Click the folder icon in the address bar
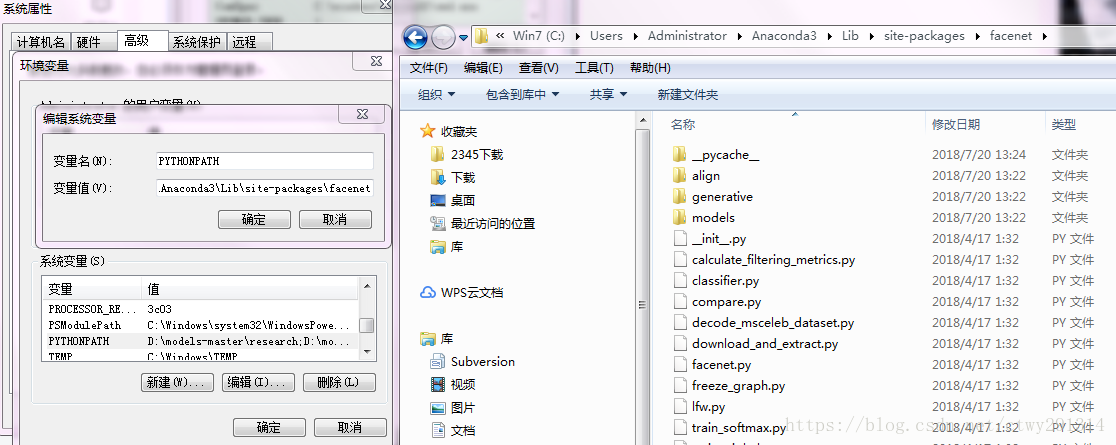Screen dimensions: 1116x445 (x=482, y=36)
